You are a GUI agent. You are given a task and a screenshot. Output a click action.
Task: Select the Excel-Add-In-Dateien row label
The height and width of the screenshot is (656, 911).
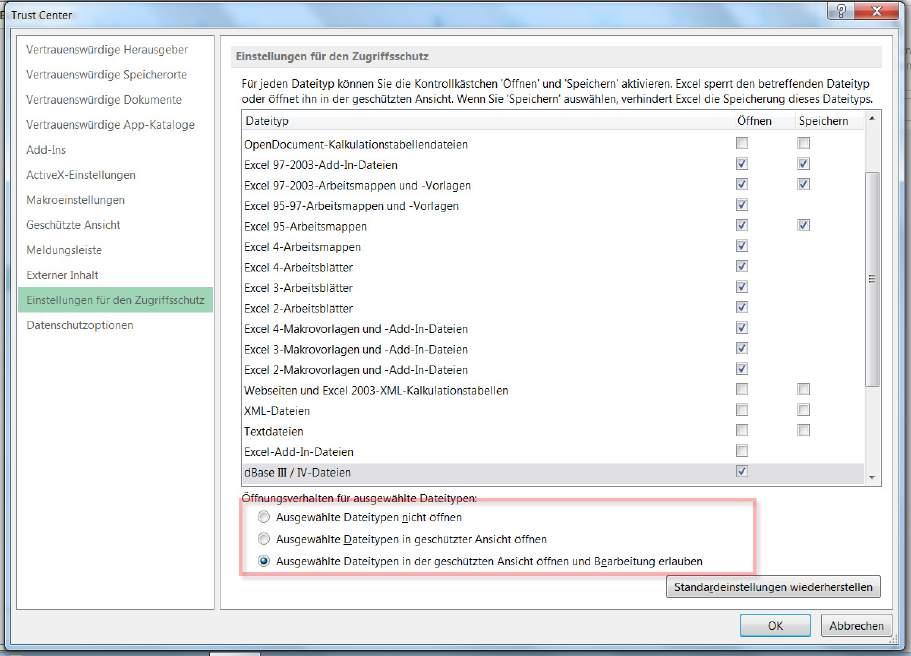299,452
